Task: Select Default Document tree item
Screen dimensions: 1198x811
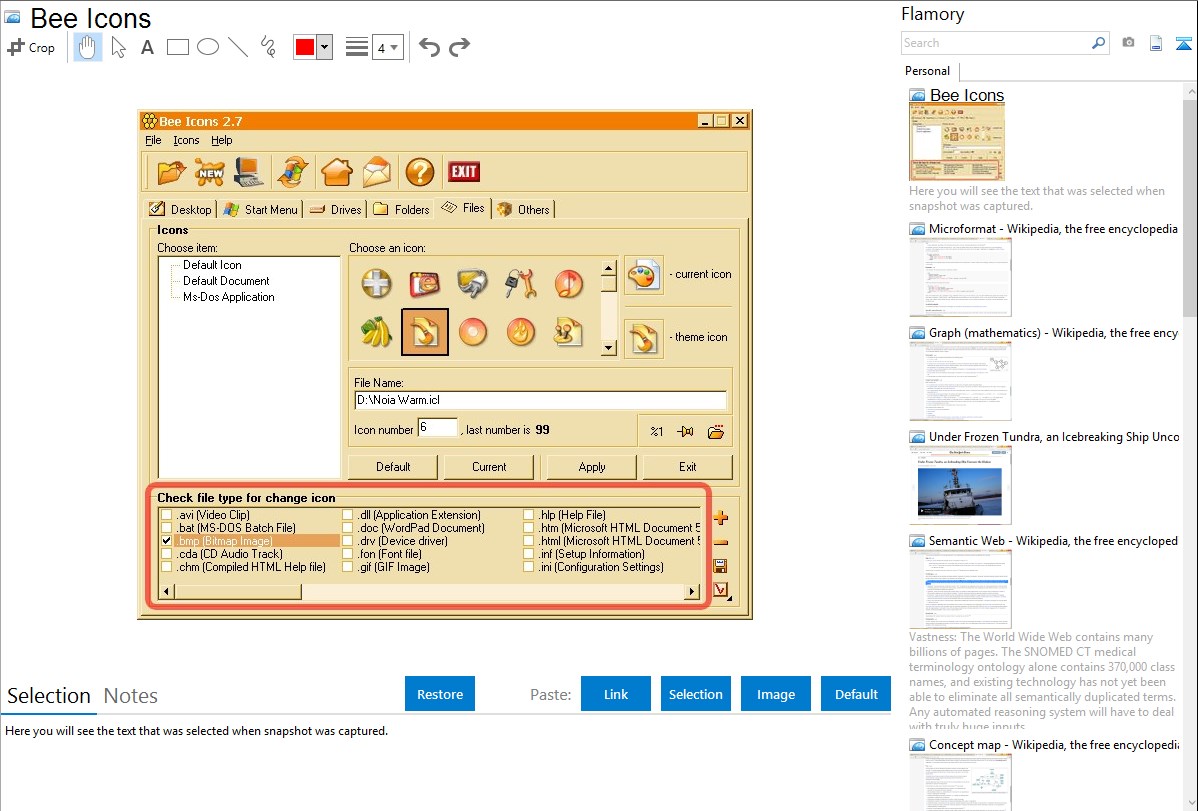Action: (x=226, y=281)
